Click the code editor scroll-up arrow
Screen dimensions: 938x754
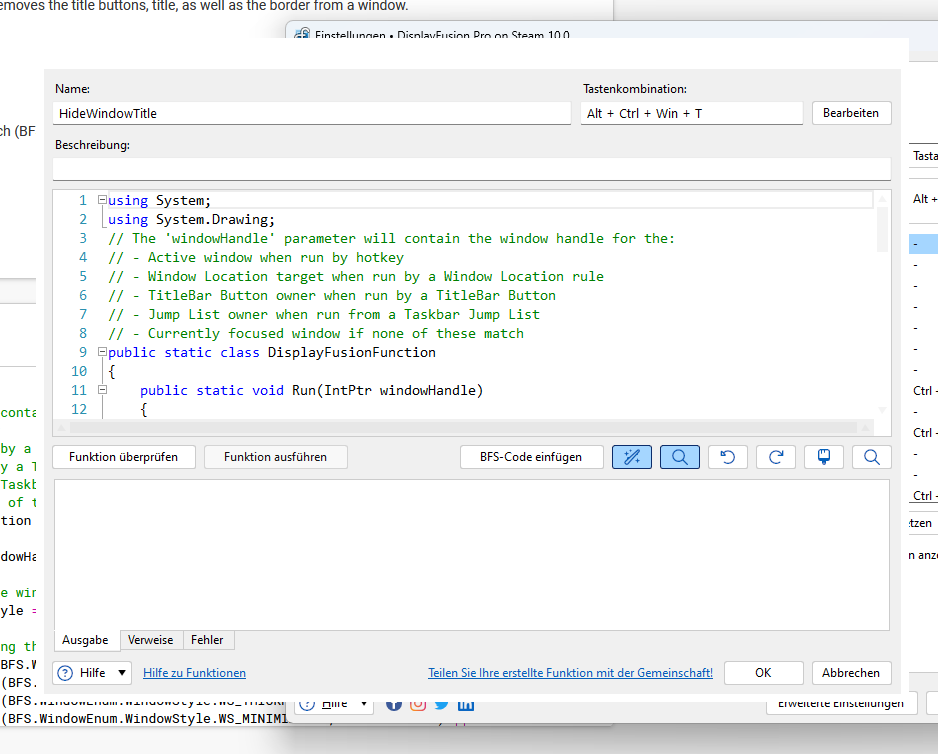coord(882,198)
